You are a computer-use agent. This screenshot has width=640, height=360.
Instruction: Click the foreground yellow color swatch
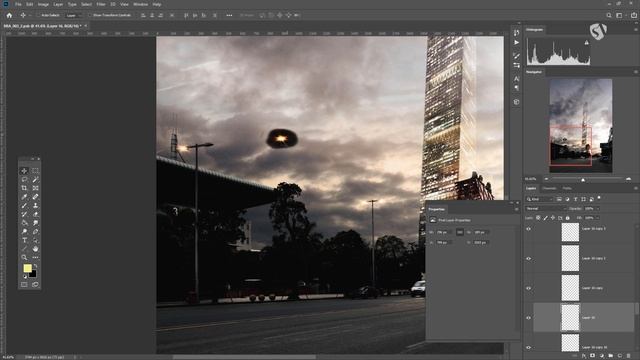pos(27,268)
